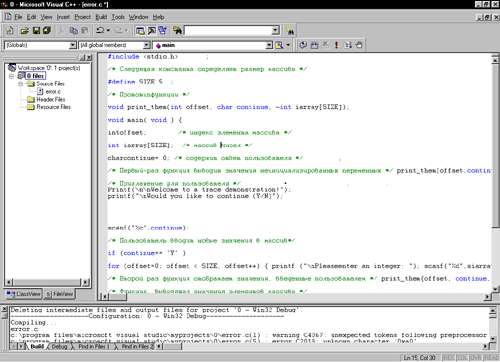Click the workspace tree scroll right arrow
Image resolution: width=500 pixels, height=362 pixels.
pos(85,282)
